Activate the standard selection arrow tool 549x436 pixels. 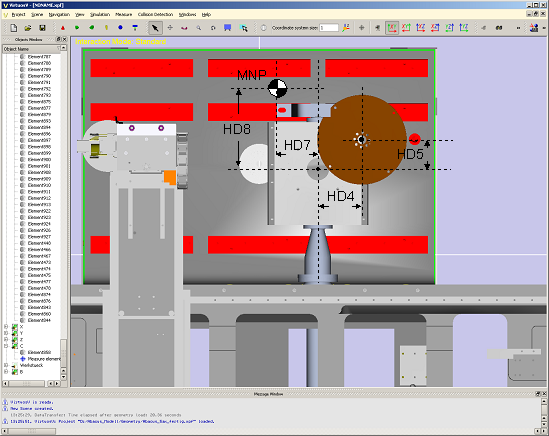(155, 28)
